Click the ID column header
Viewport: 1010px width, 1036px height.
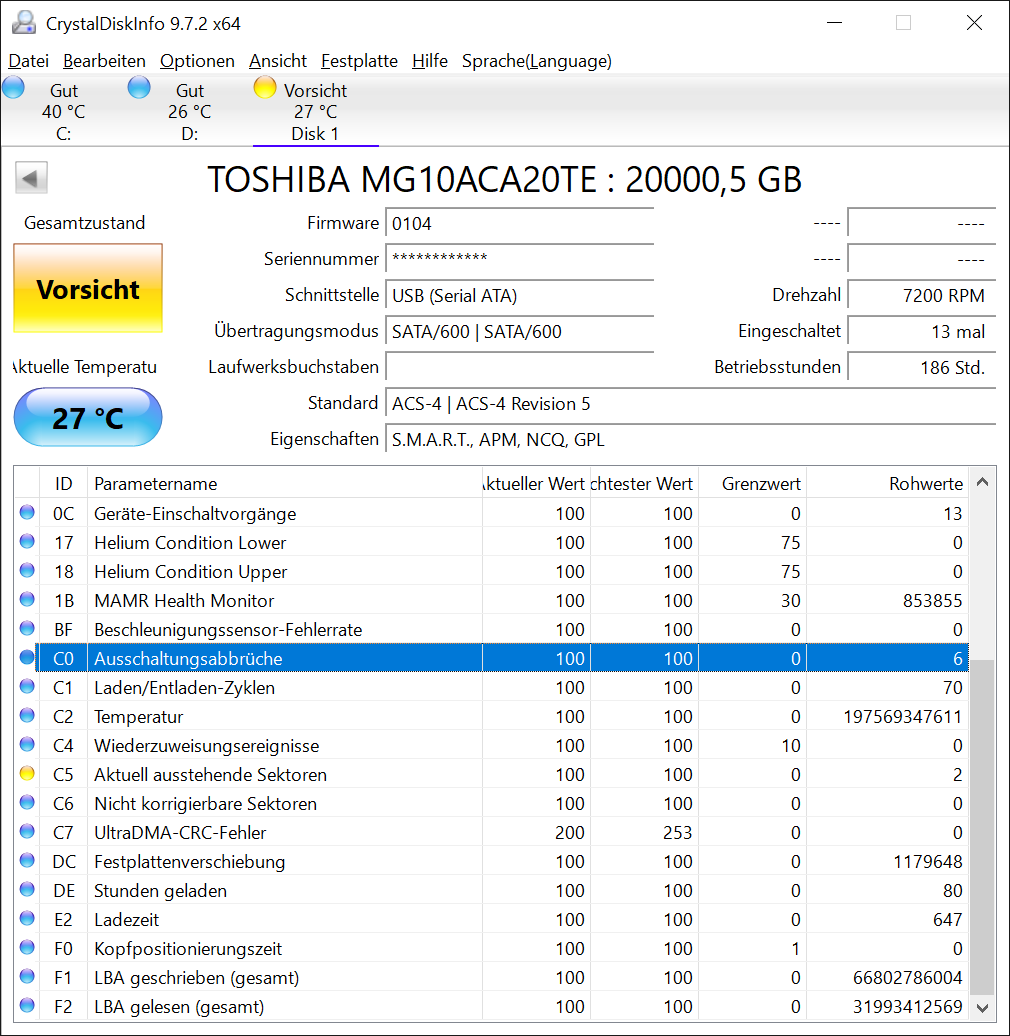63,484
